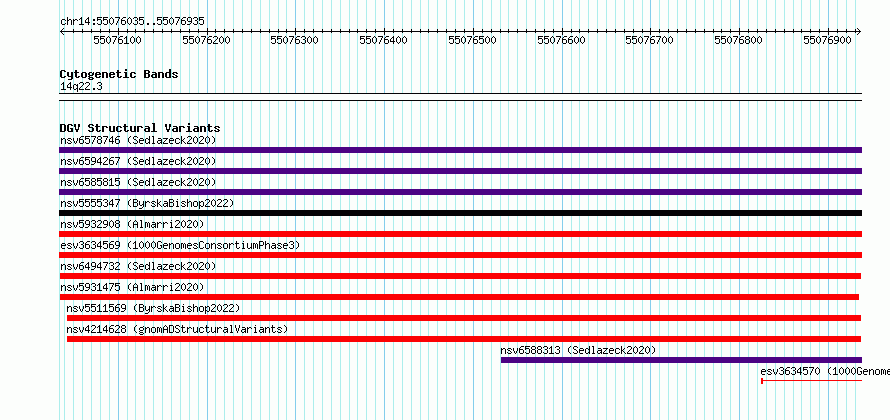Select the nsv6578746 purple variant bar
Image resolution: width=890 pixels, height=420 pixels.
coord(460,150)
